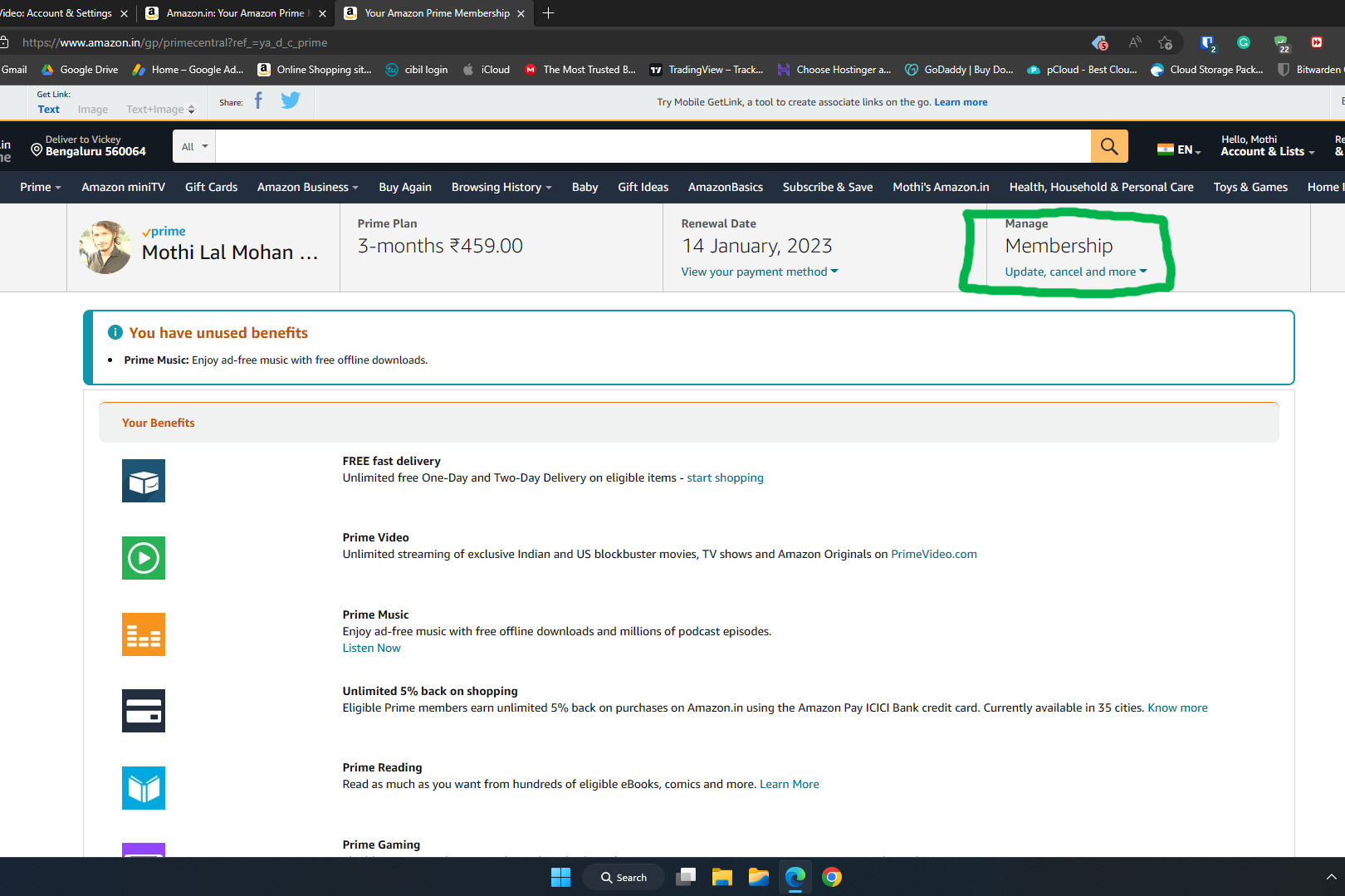The height and width of the screenshot is (896, 1345).
Task: Open Google Drive bookmark
Action: tap(80, 70)
